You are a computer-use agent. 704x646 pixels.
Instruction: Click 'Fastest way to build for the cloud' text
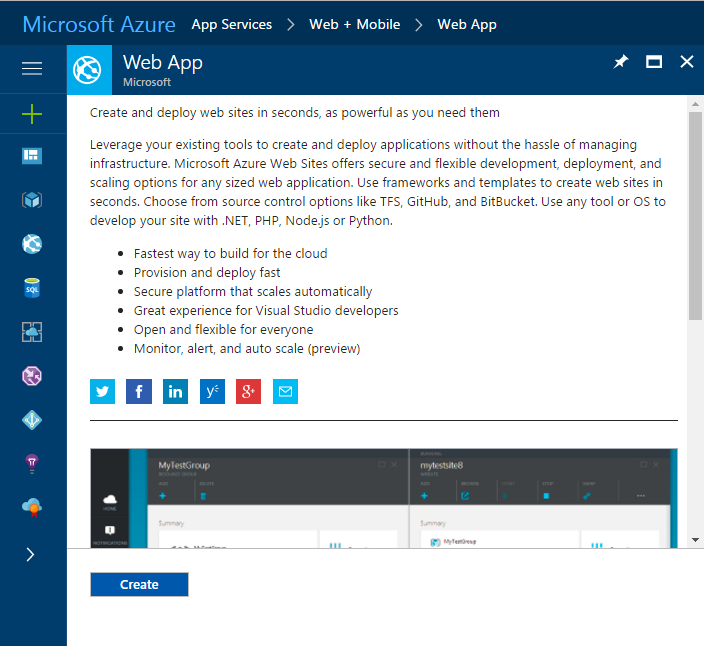click(230, 254)
